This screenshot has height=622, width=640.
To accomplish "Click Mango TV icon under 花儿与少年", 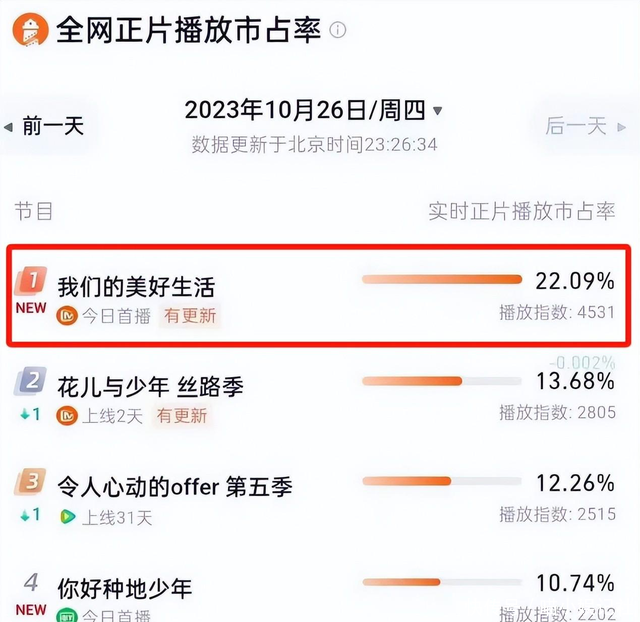I will [x=68, y=416].
